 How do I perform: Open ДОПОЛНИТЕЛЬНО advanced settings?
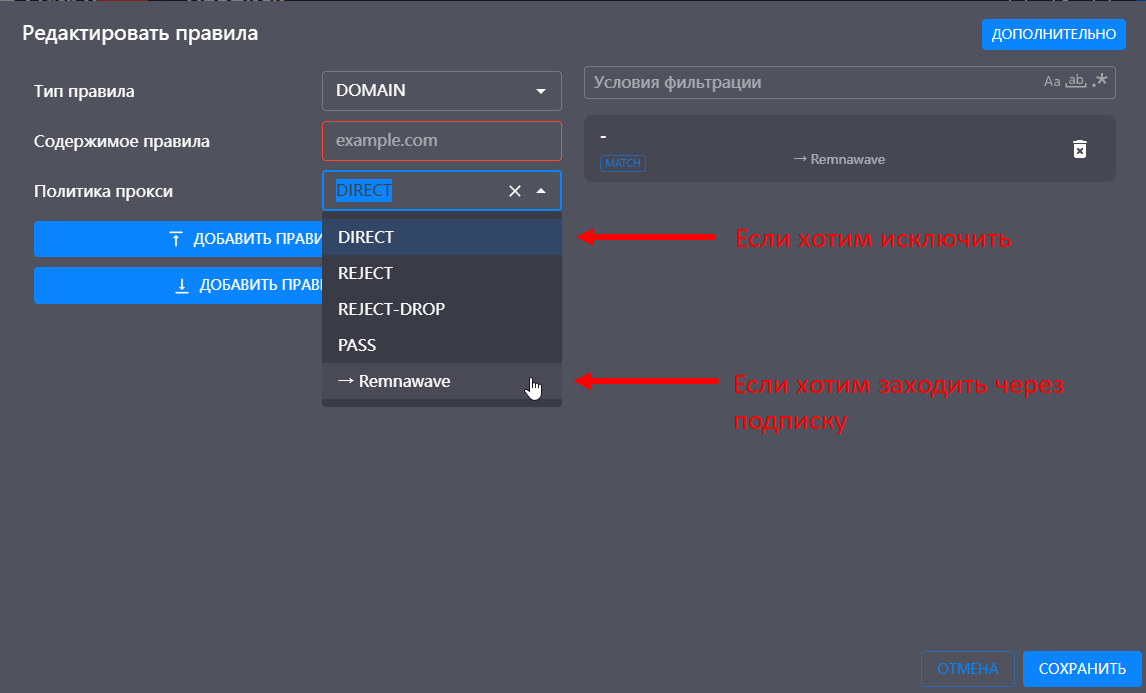[x=1053, y=34]
